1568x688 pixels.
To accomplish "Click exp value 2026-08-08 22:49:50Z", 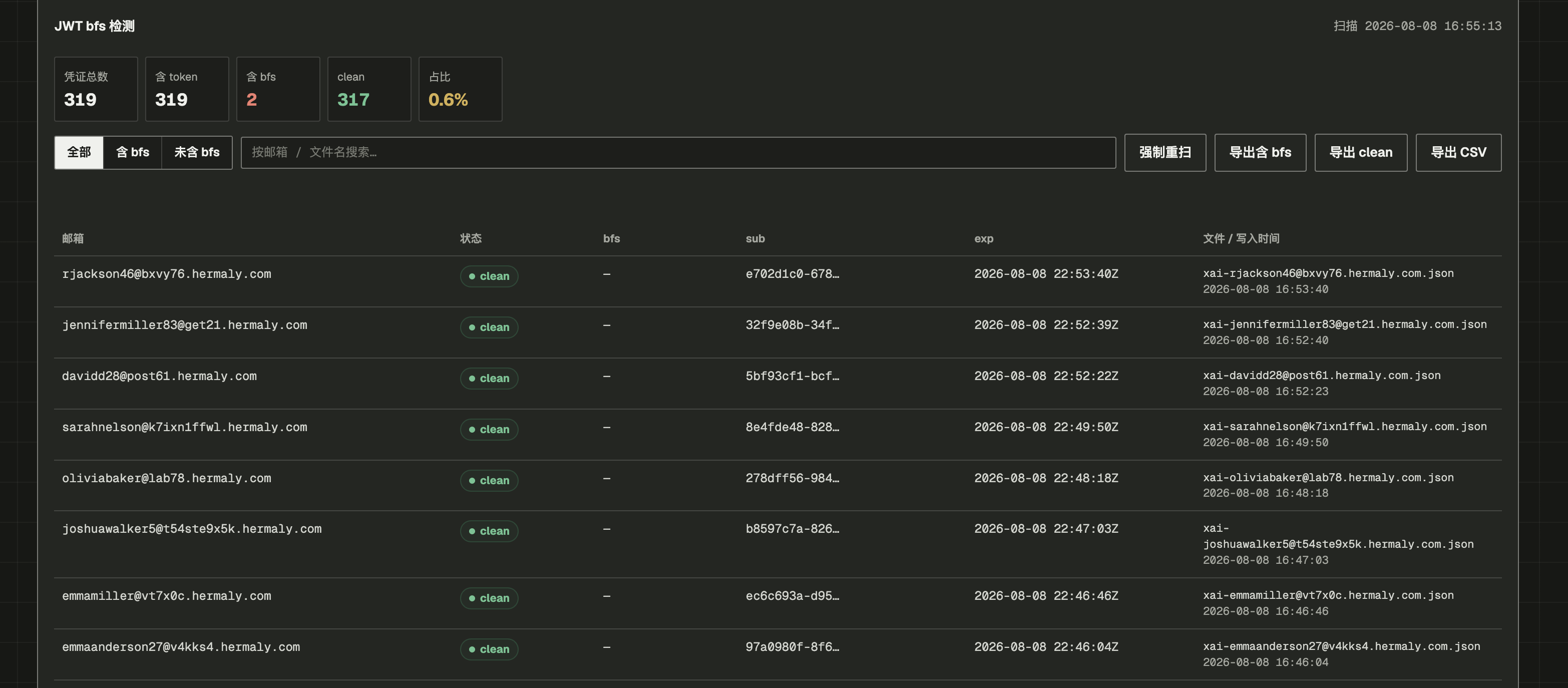I will tap(1046, 428).
